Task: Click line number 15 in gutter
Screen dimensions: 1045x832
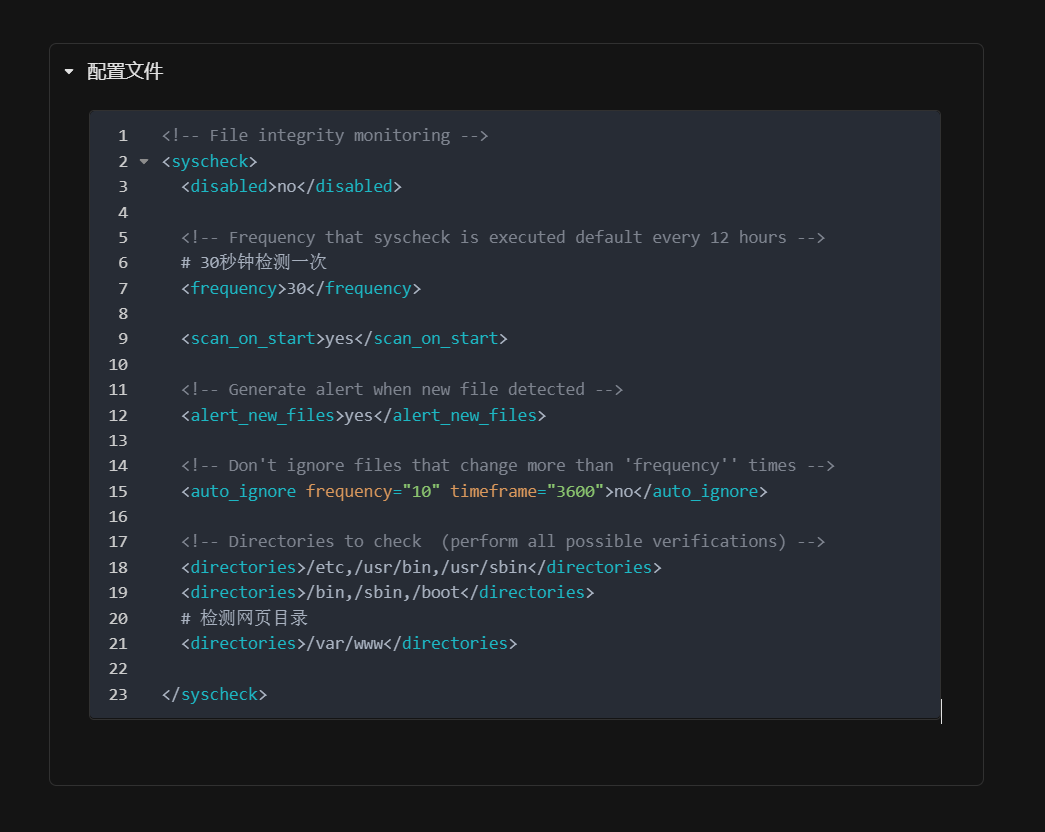Action: coord(118,491)
